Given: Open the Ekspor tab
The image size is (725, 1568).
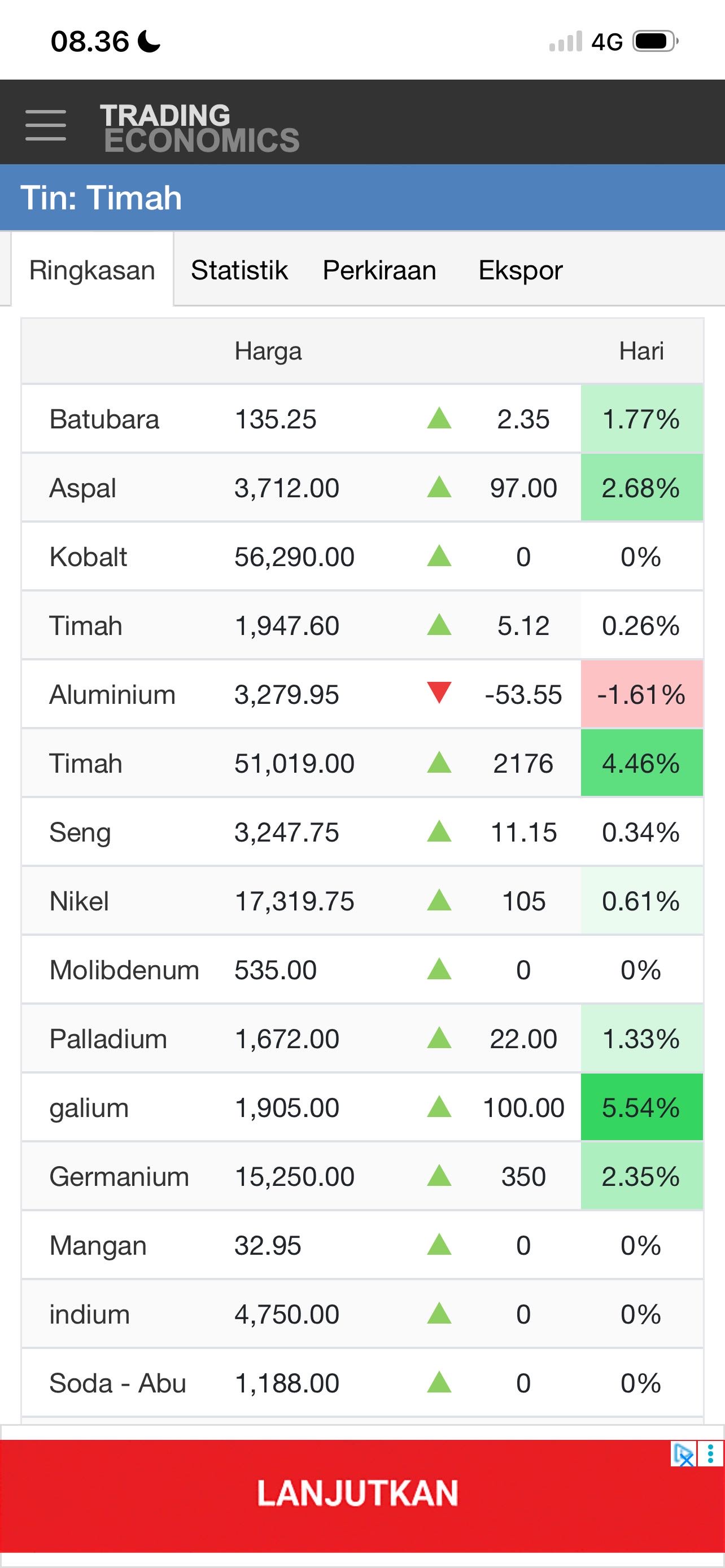Looking at the screenshot, I should pyautogui.click(x=521, y=270).
